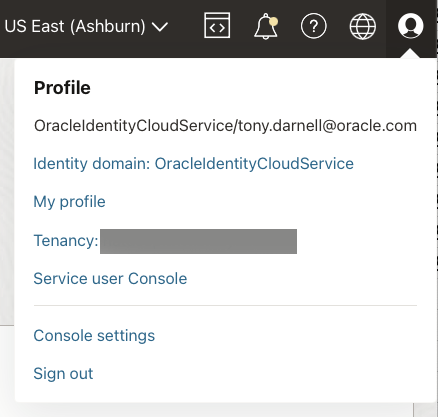Open the help question mark icon
The height and width of the screenshot is (417, 438).
click(x=313, y=26)
